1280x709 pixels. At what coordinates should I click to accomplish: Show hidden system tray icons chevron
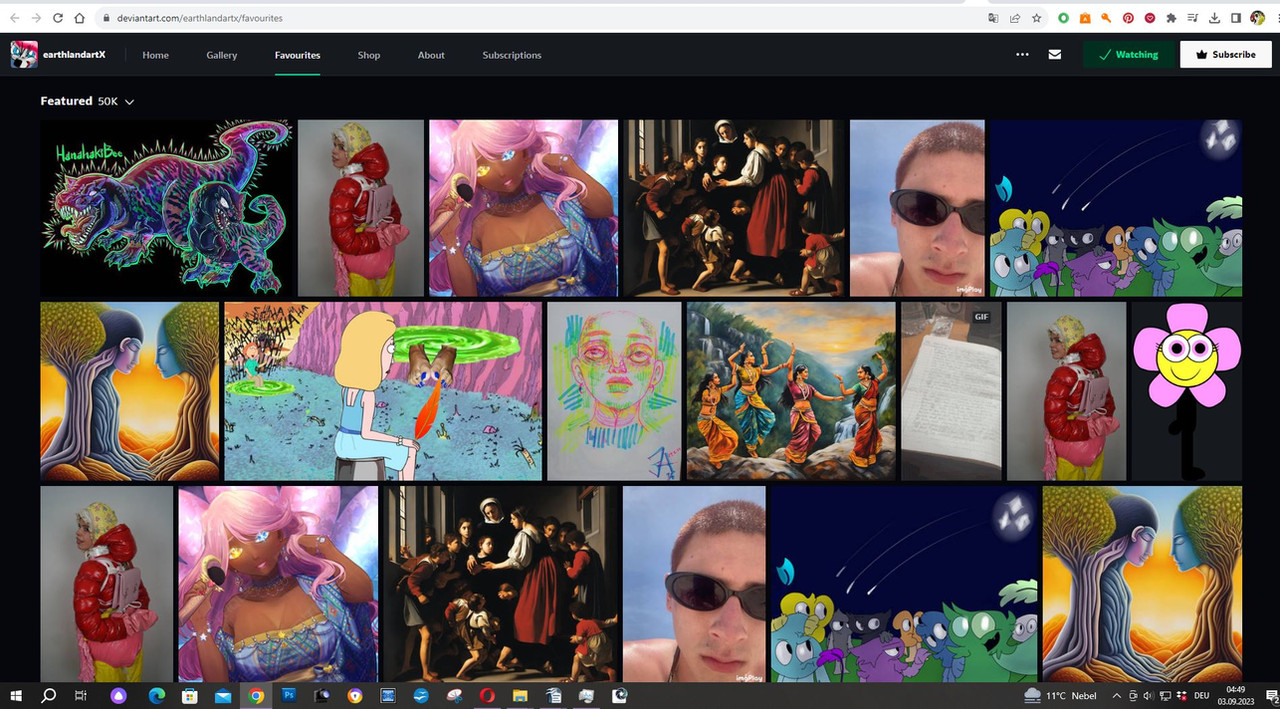tap(1116, 695)
